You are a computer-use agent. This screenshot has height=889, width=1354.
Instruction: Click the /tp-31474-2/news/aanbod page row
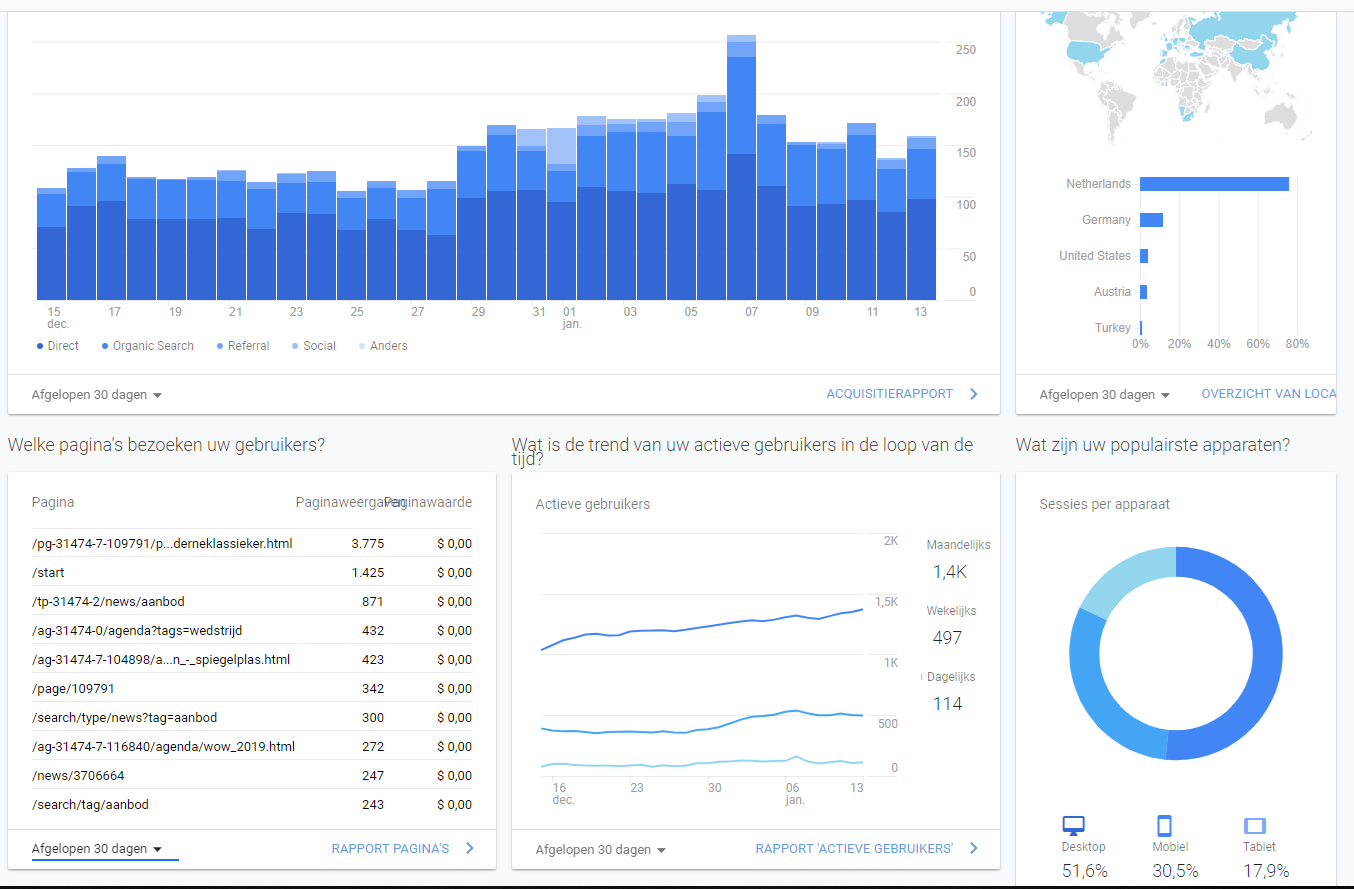252,601
